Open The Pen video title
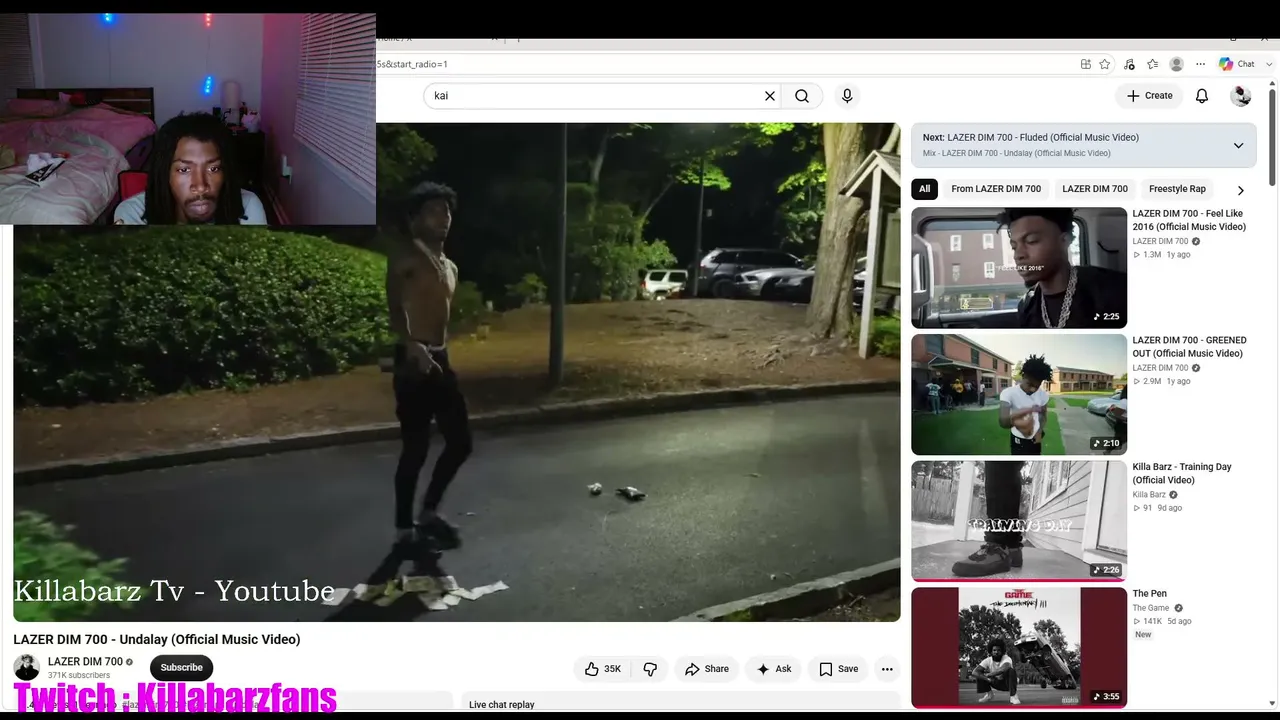This screenshot has width=1280, height=720. (x=1149, y=594)
